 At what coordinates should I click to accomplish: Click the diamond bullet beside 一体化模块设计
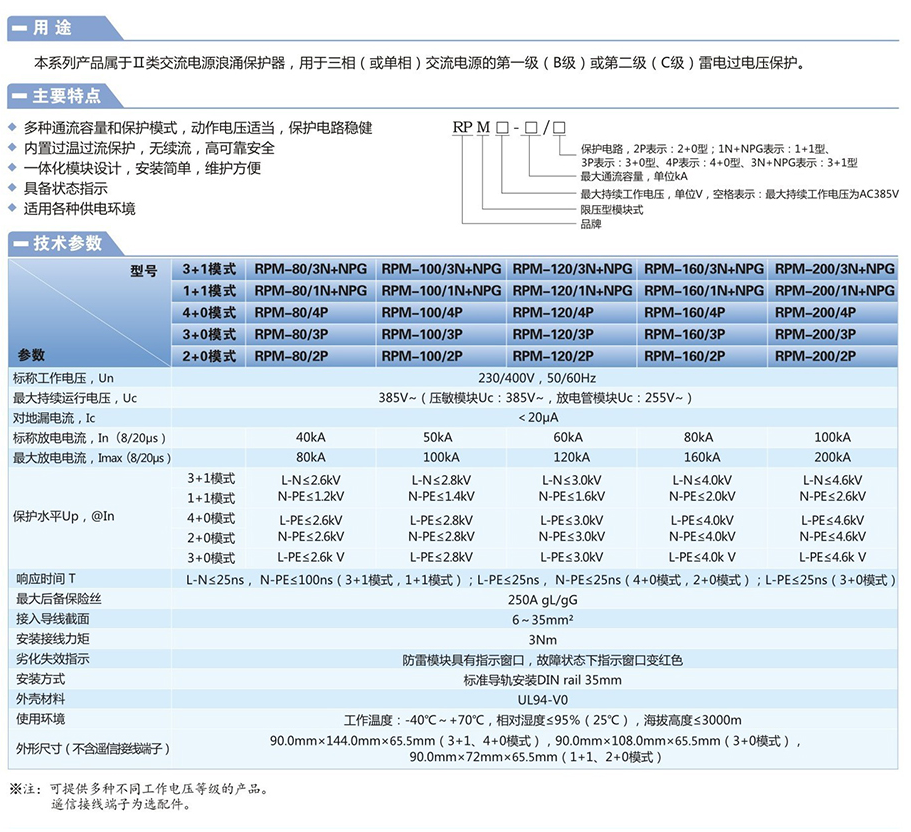[x=12, y=168]
